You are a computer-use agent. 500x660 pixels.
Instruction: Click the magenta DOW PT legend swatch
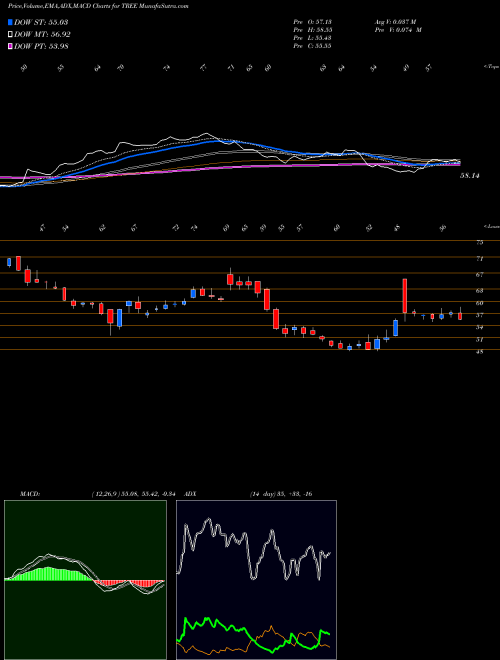click(11, 46)
